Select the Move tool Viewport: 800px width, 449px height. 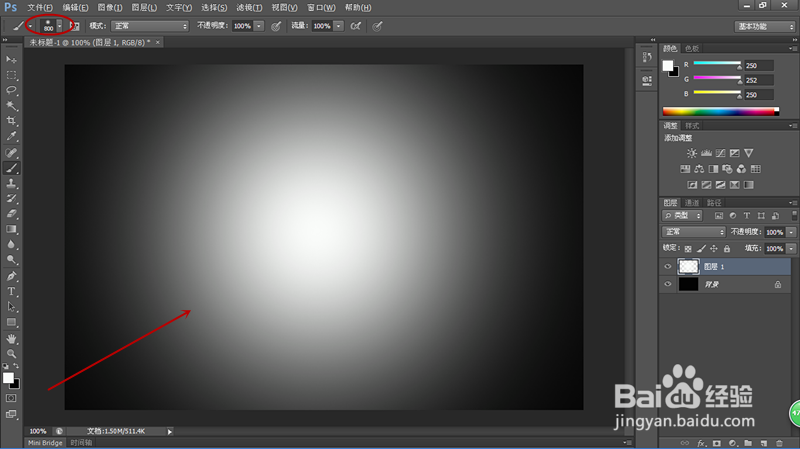click(x=11, y=60)
